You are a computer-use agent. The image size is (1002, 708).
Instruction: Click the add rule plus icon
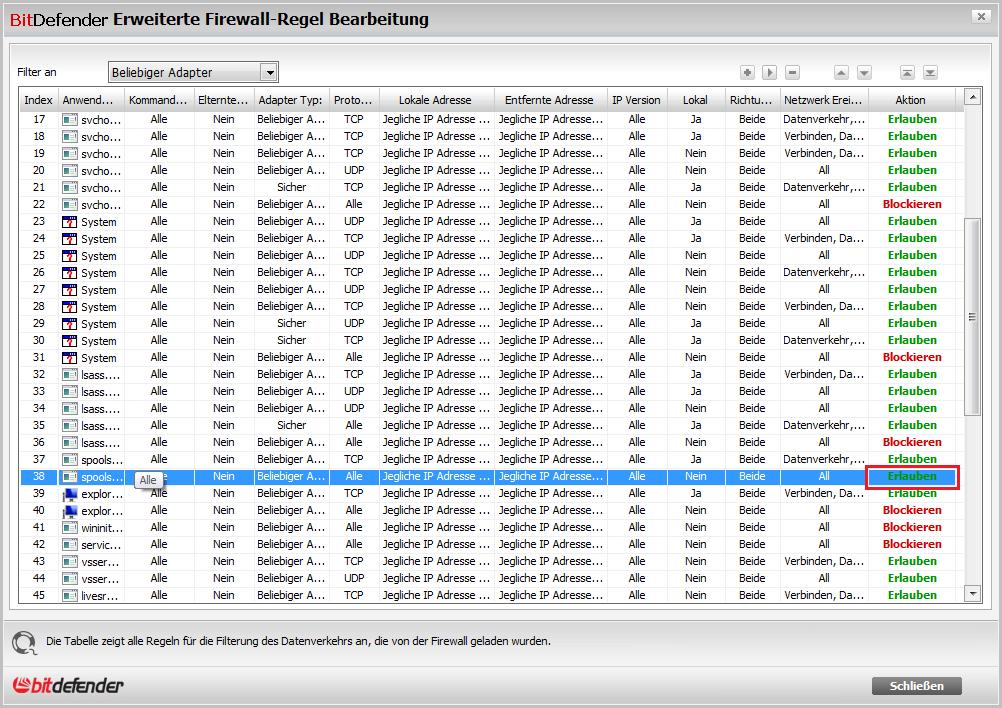(747, 73)
